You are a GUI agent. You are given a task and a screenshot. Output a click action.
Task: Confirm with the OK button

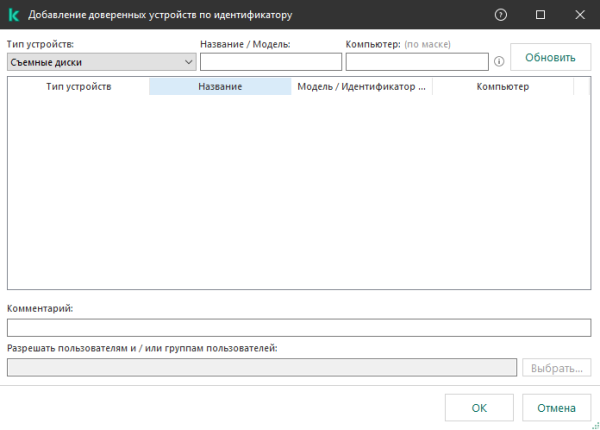coord(479,408)
